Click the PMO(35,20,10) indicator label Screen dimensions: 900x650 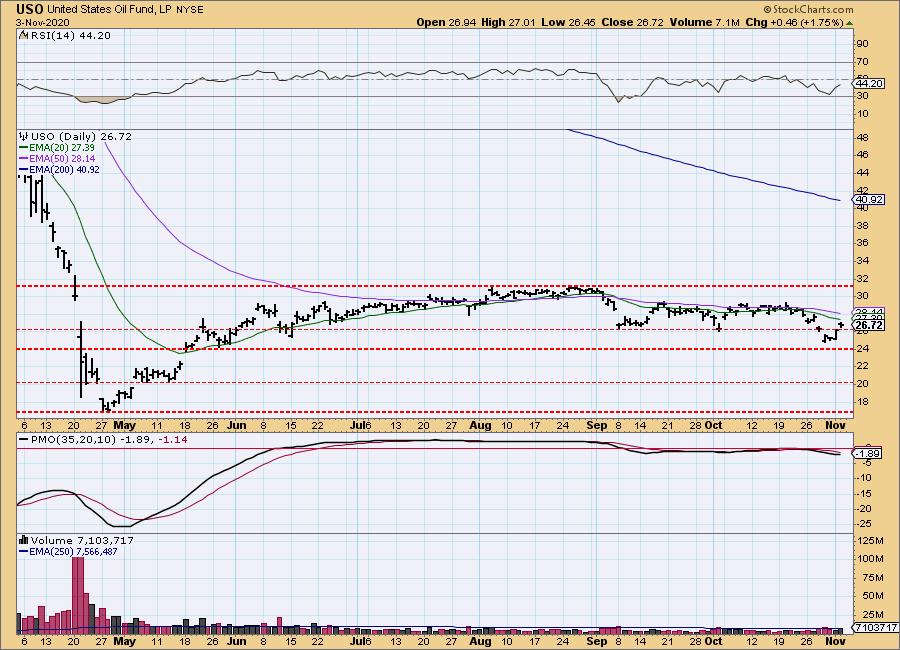pyautogui.click(x=71, y=439)
